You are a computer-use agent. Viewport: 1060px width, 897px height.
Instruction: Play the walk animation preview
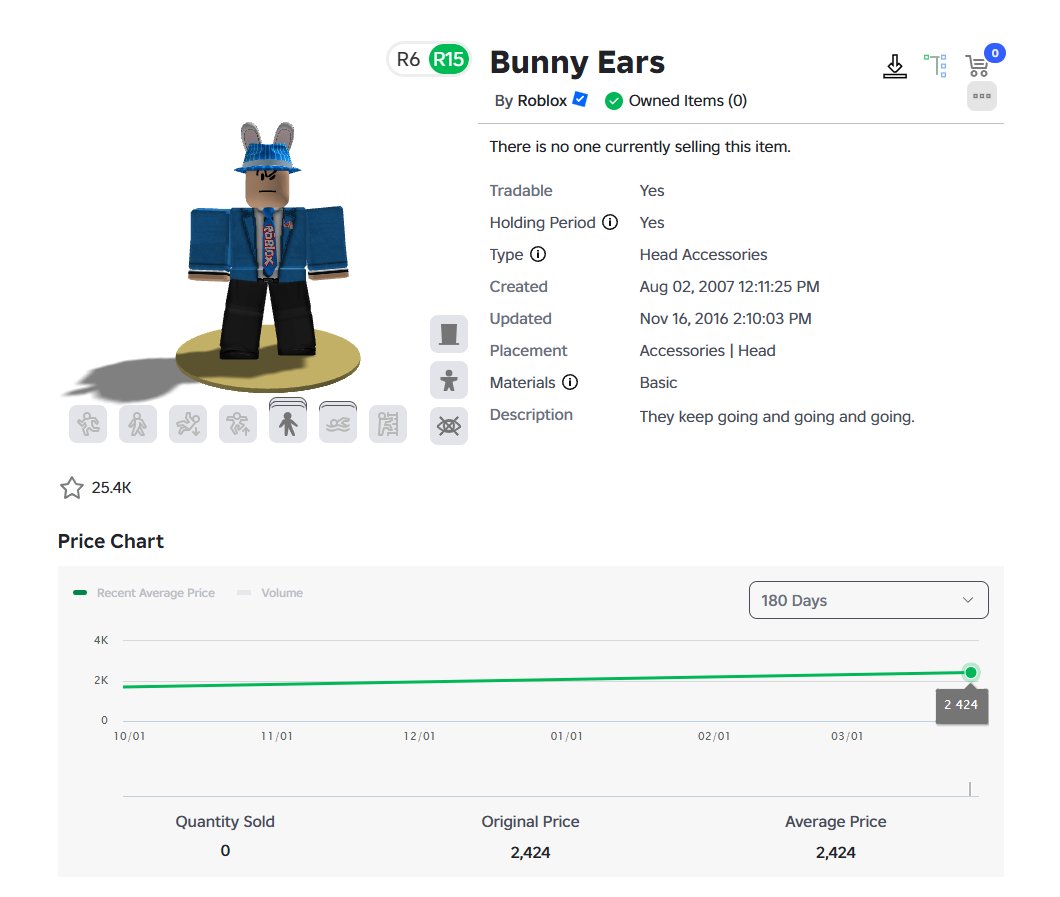click(x=138, y=424)
